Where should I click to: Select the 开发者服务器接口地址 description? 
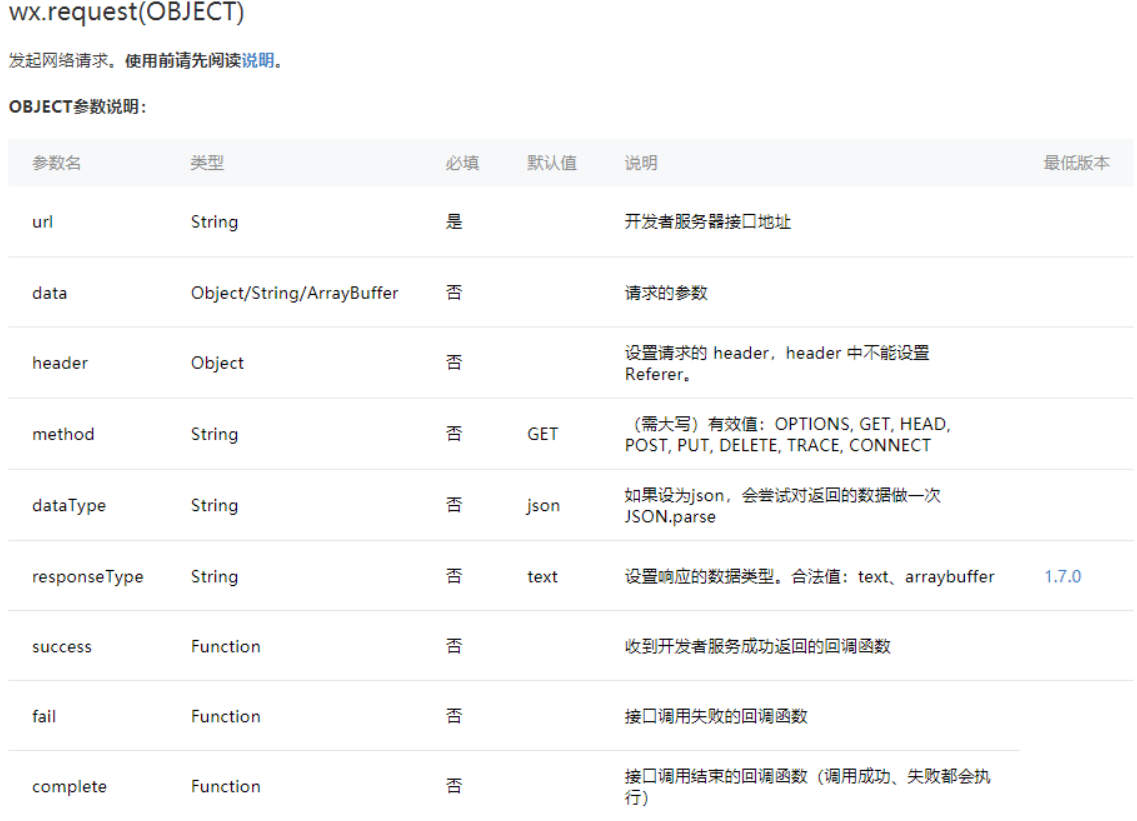point(708,222)
